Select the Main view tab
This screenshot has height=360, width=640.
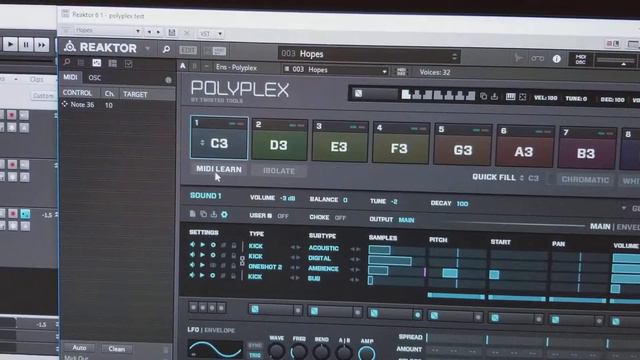pos(600,226)
